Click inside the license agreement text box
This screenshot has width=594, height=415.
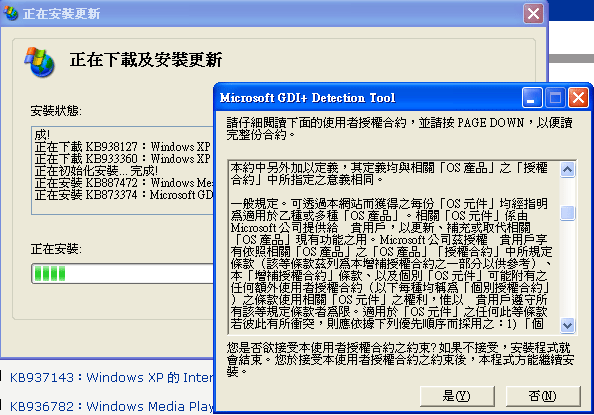(394, 246)
